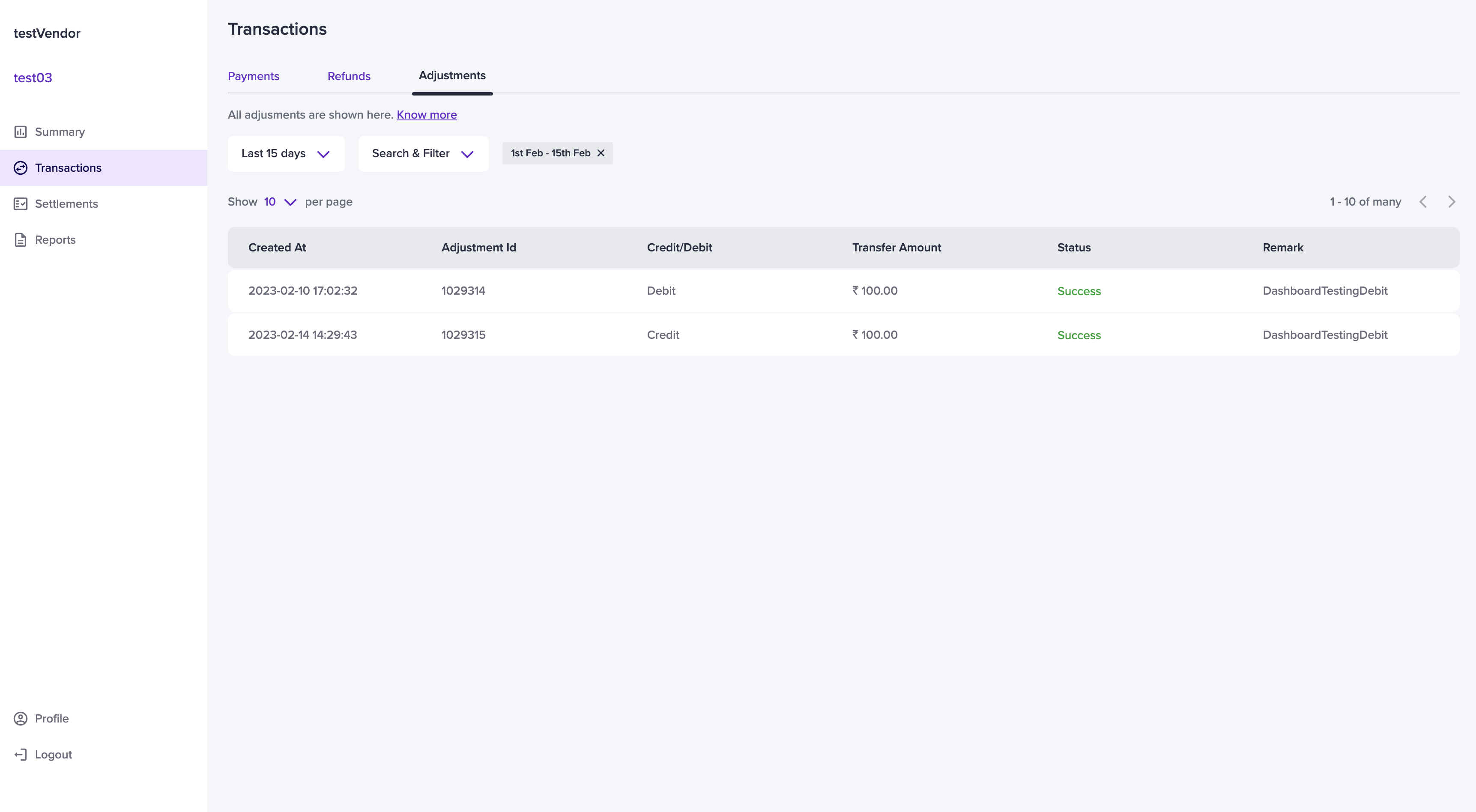Open the Know more link
The image size is (1476, 812).
tap(427, 115)
